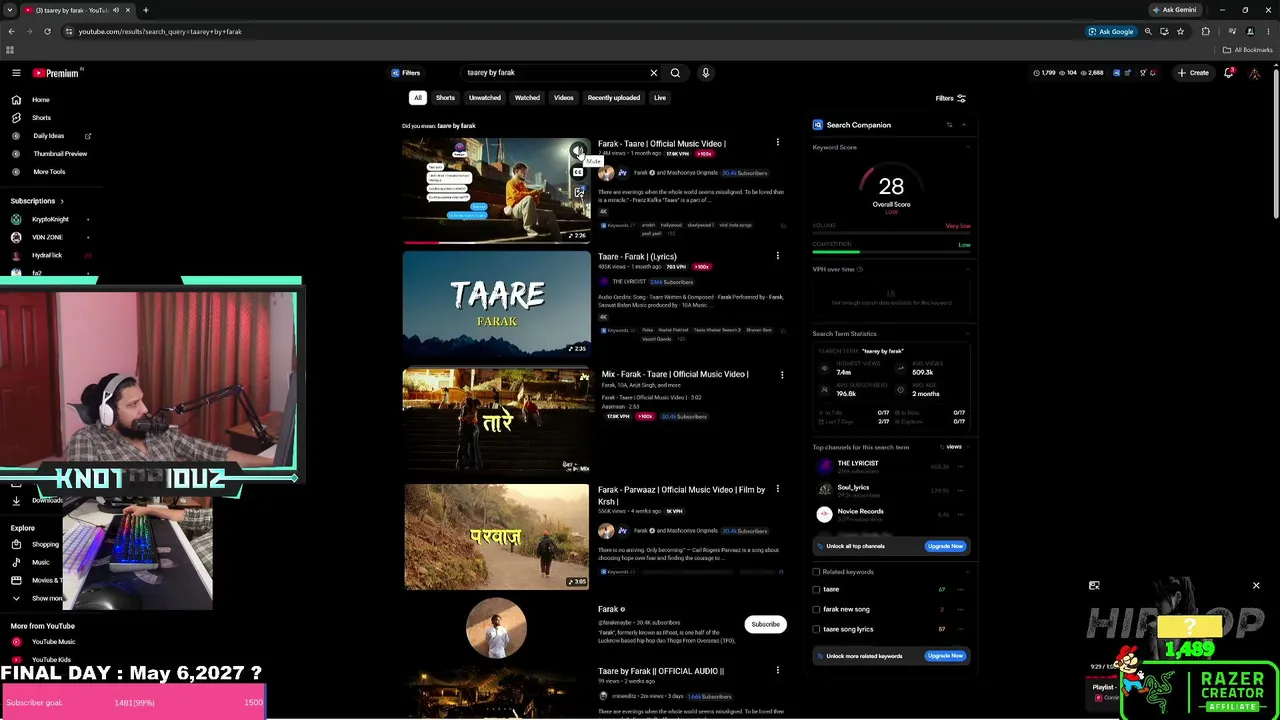Open the Parwaaz video thumbnail

[x=497, y=537]
